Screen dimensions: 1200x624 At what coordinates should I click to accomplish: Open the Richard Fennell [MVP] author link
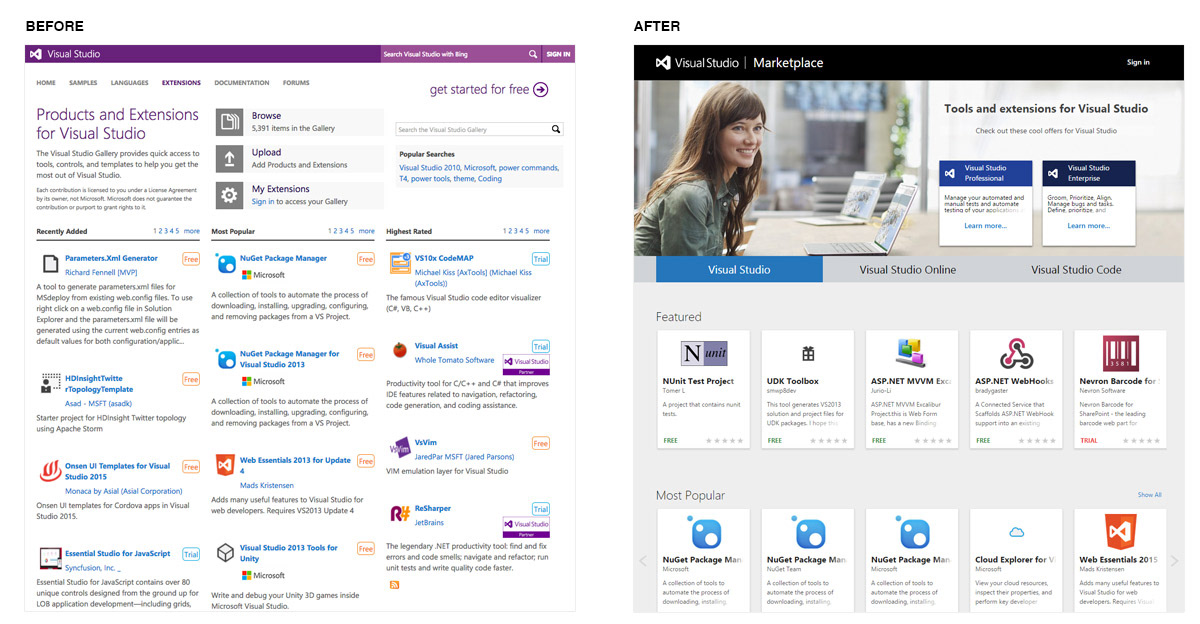[100, 272]
